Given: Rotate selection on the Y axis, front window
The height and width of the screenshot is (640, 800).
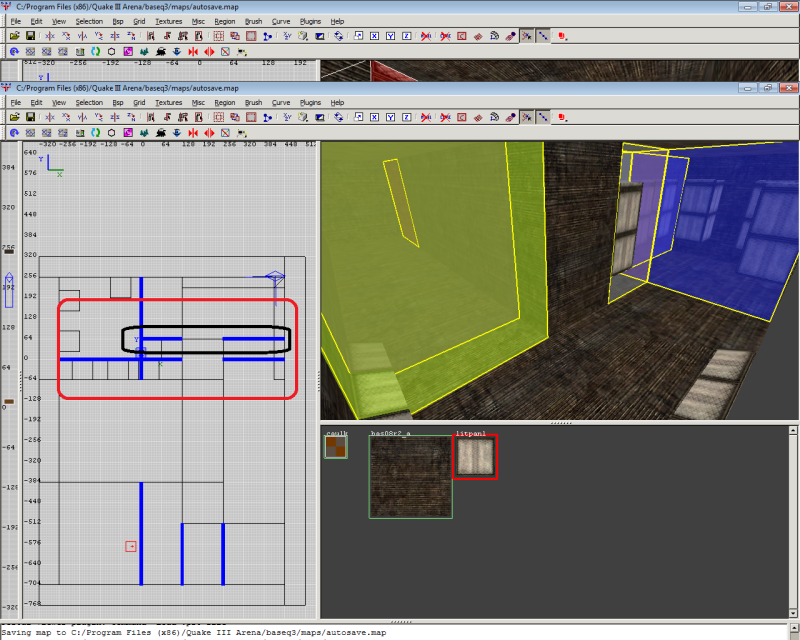Looking at the screenshot, I should click(99, 117).
